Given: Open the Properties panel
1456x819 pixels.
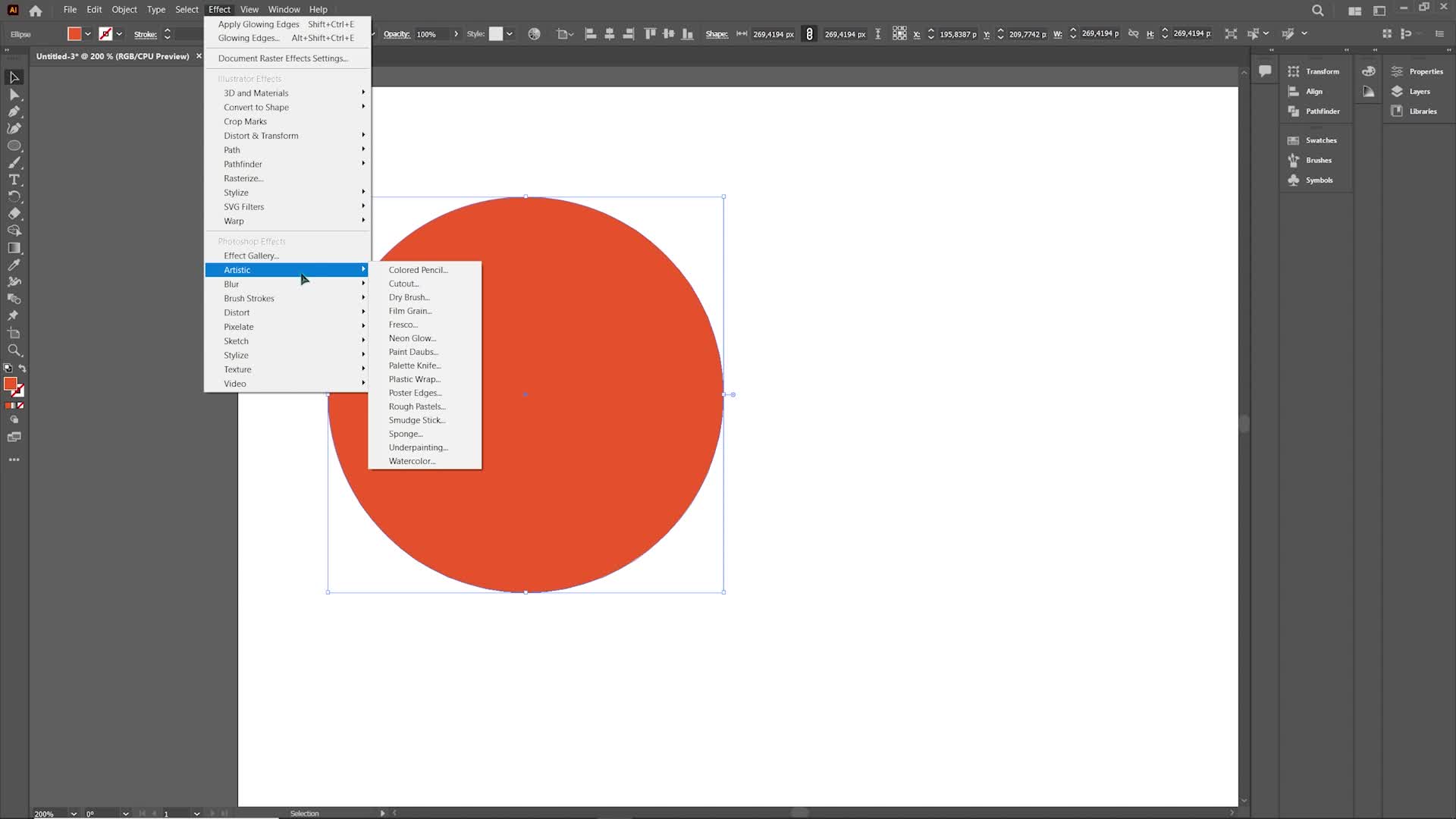Looking at the screenshot, I should click(x=1417, y=71).
